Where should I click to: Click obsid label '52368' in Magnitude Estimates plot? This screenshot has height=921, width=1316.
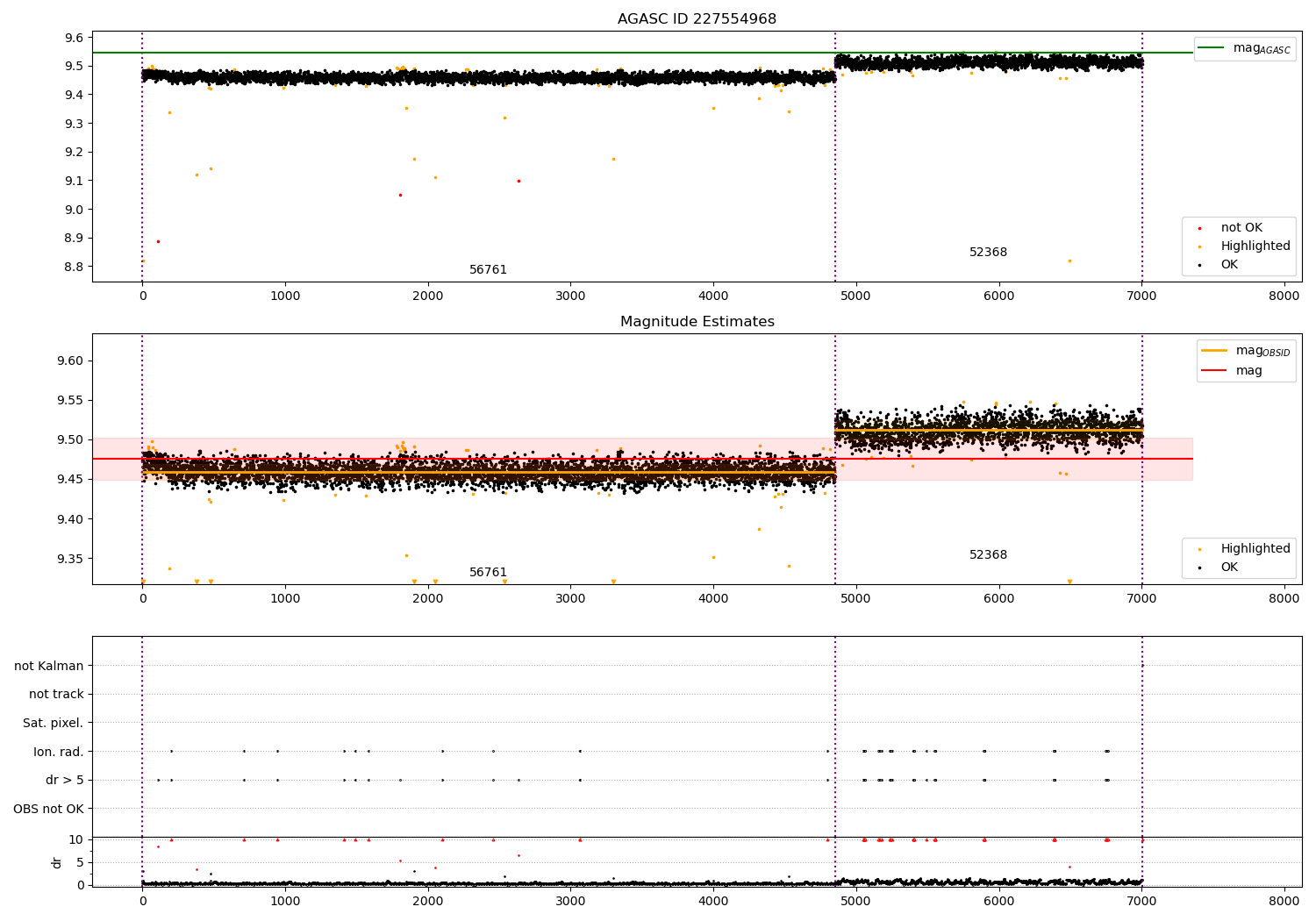[988, 555]
